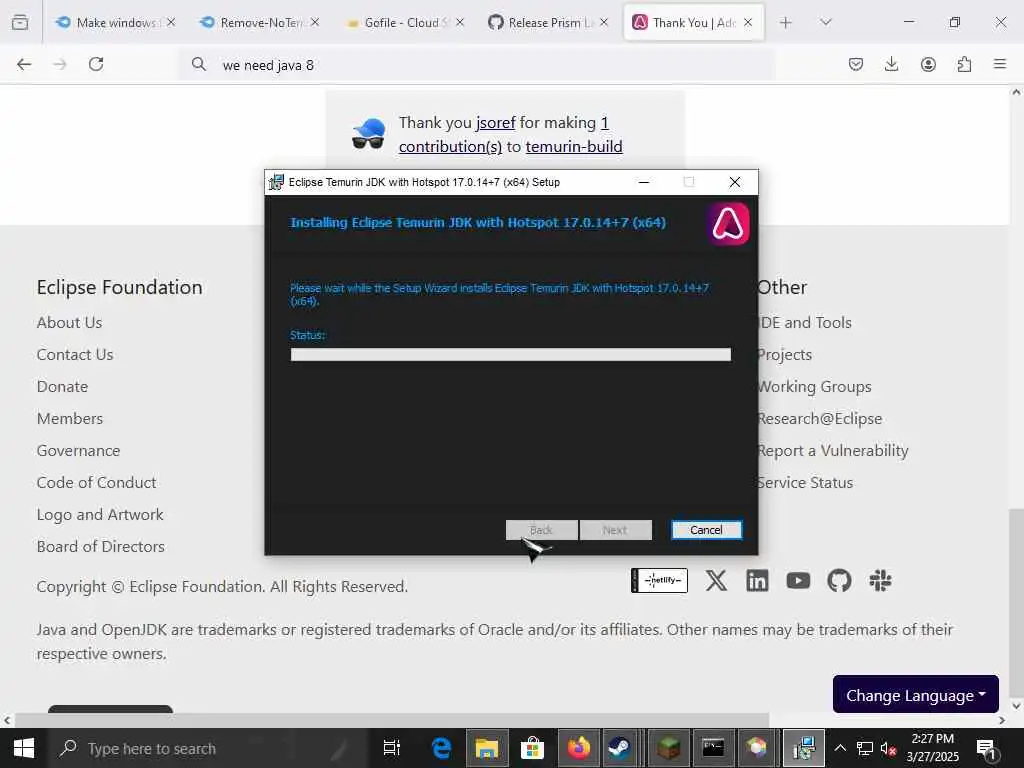The height and width of the screenshot is (768, 1024).
Task: Open the Research@Eclipse link
Action: point(820,419)
